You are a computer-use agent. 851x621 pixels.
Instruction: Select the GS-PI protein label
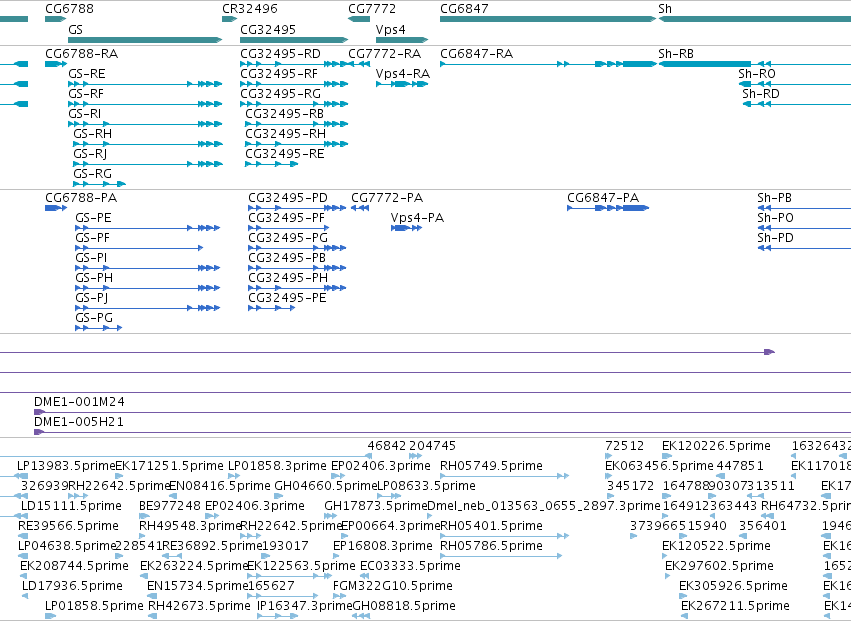(x=91, y=258)
